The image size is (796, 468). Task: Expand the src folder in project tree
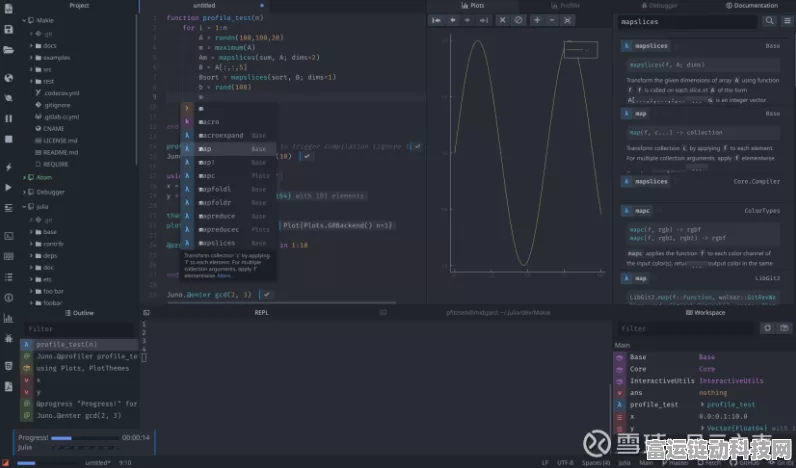click(x=31, y=70)
